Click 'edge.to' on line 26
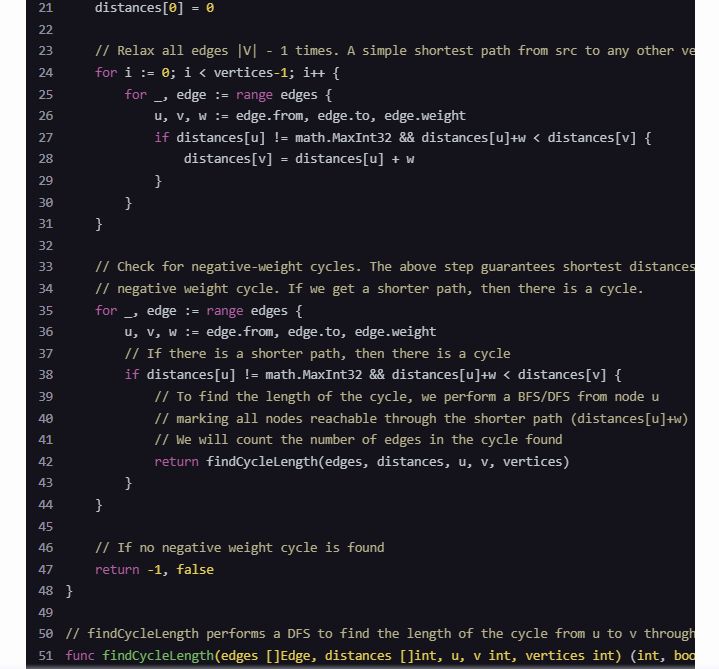 343,116
